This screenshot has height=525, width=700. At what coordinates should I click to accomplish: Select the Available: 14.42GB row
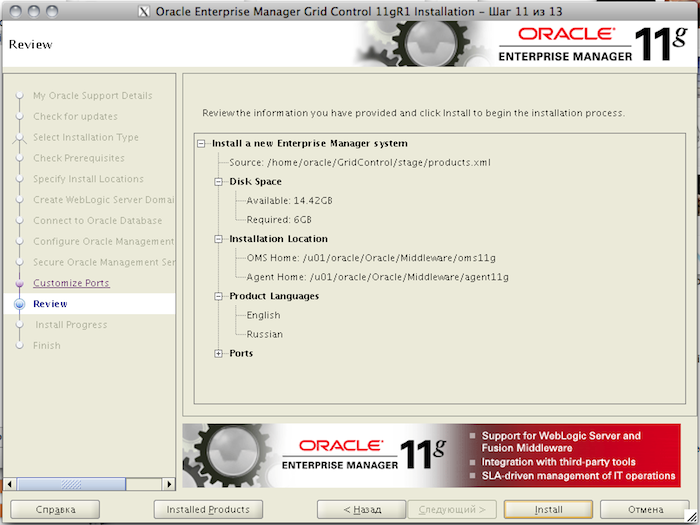[x=289, y=201]
